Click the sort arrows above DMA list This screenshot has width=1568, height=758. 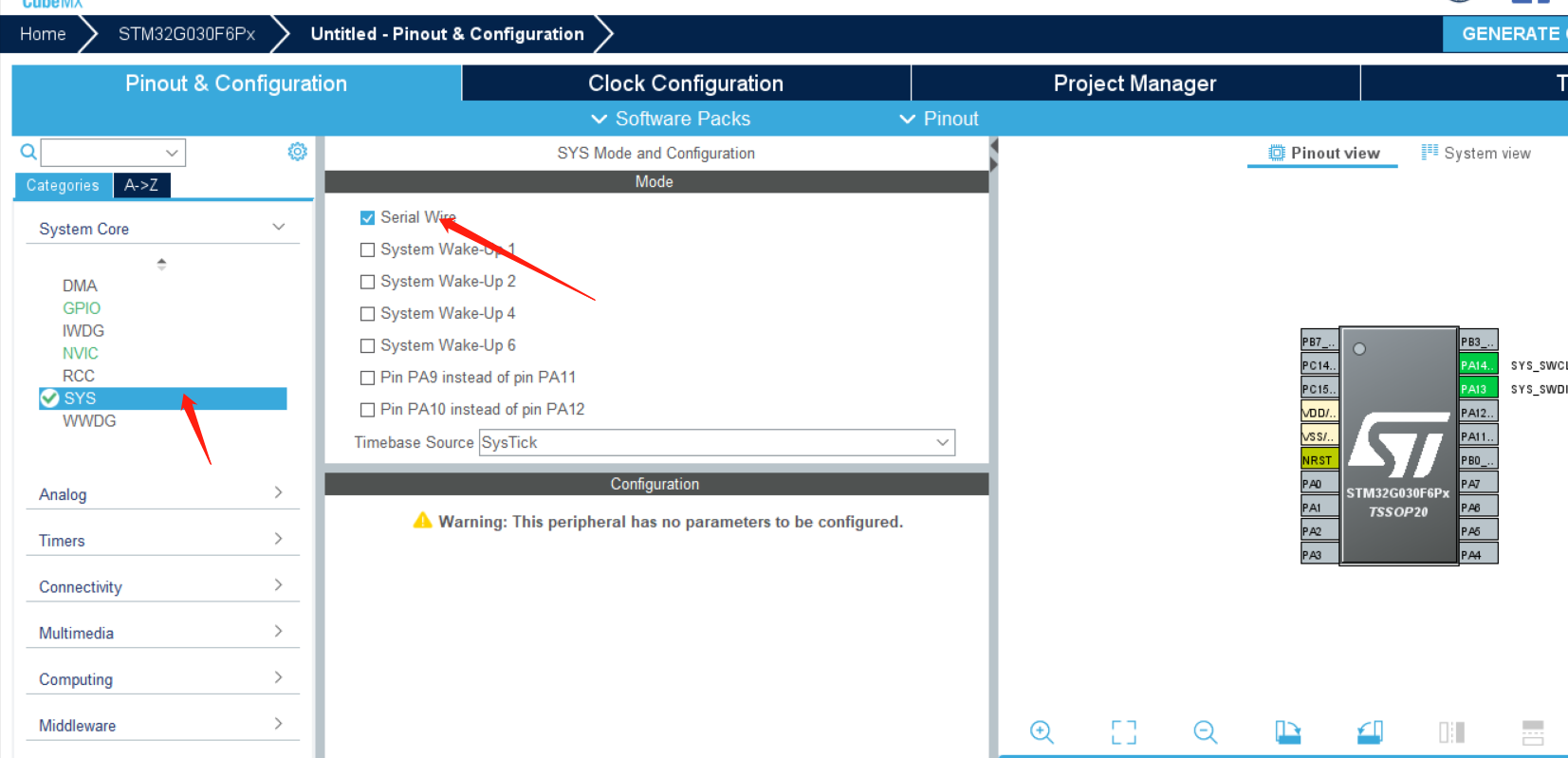161,264
